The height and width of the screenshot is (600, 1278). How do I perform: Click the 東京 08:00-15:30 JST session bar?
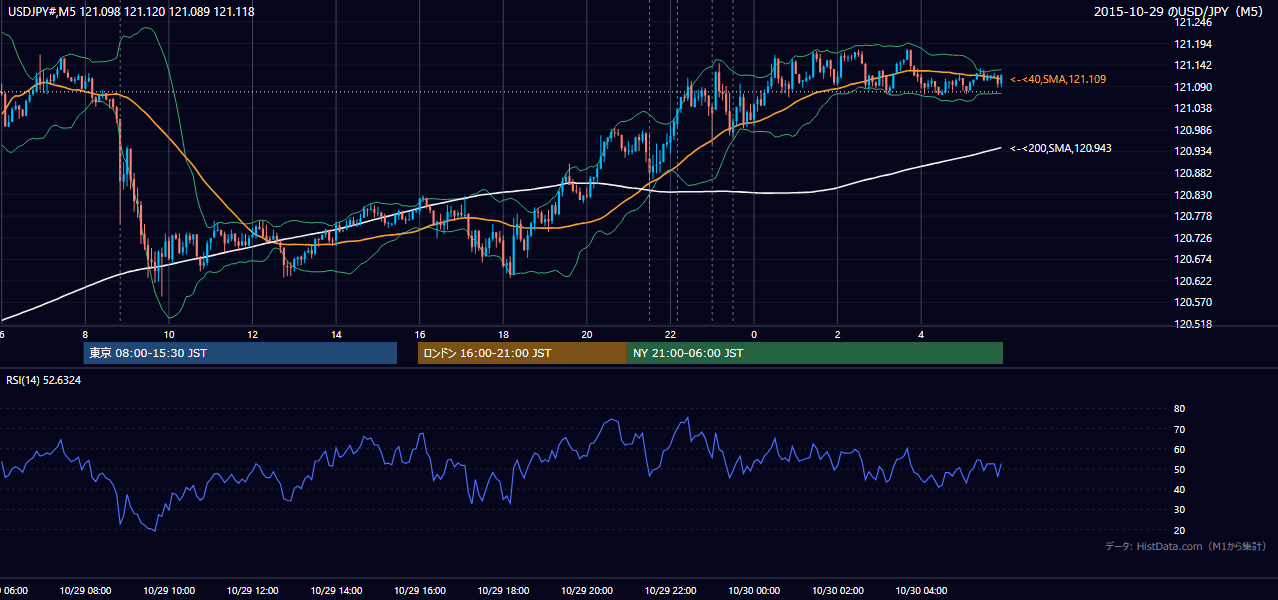click(x=241, y=353)
